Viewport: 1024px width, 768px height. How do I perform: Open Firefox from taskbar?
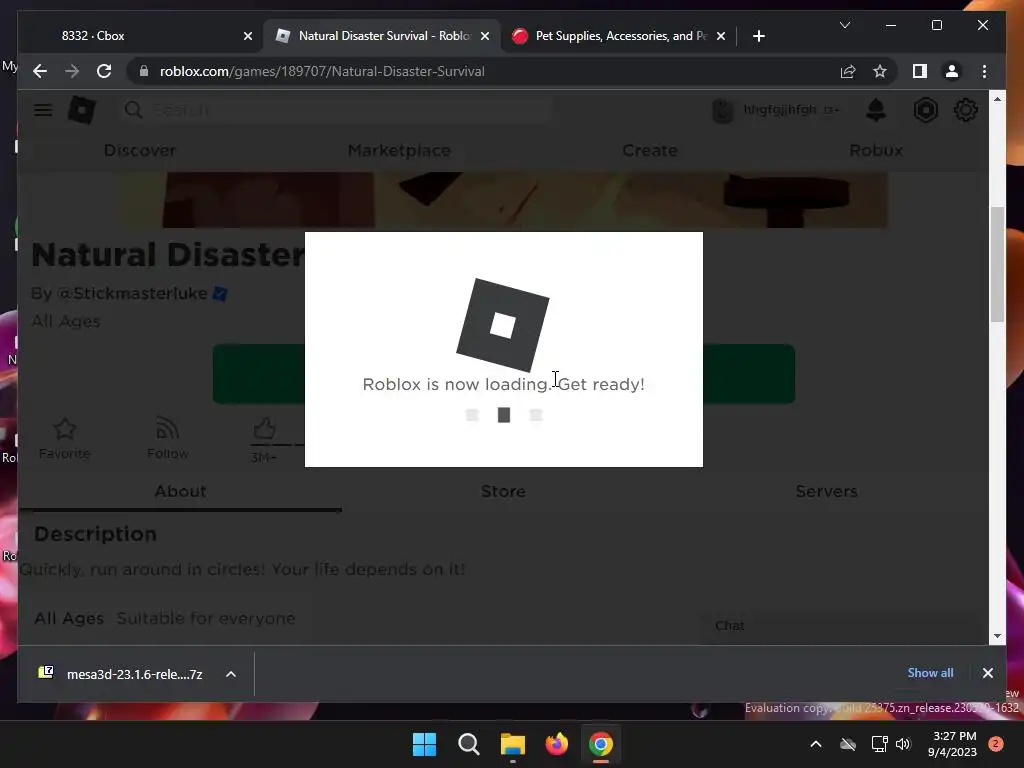tap(556, 744)
